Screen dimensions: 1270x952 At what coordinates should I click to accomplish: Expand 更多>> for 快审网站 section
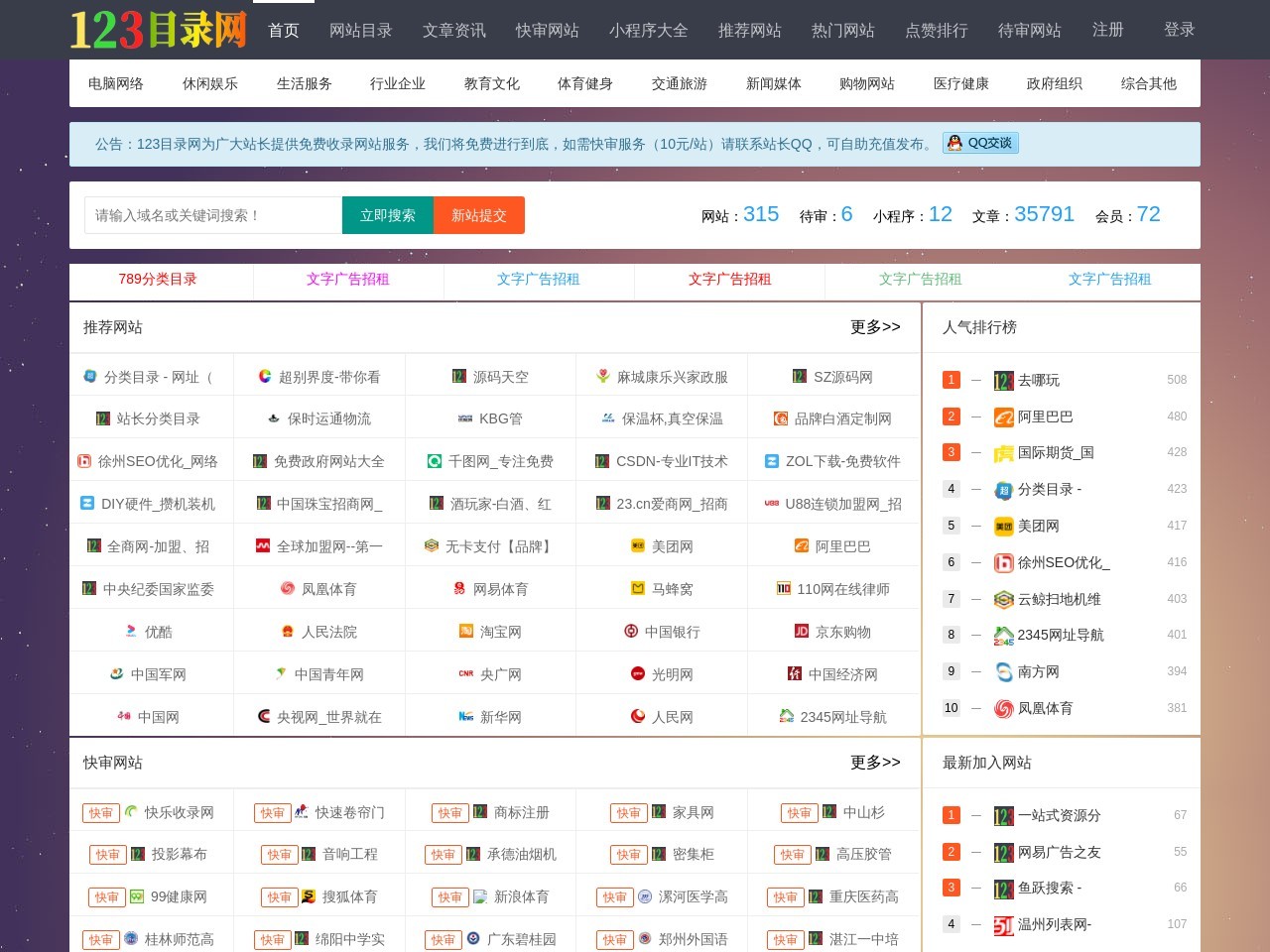(874, 763)
